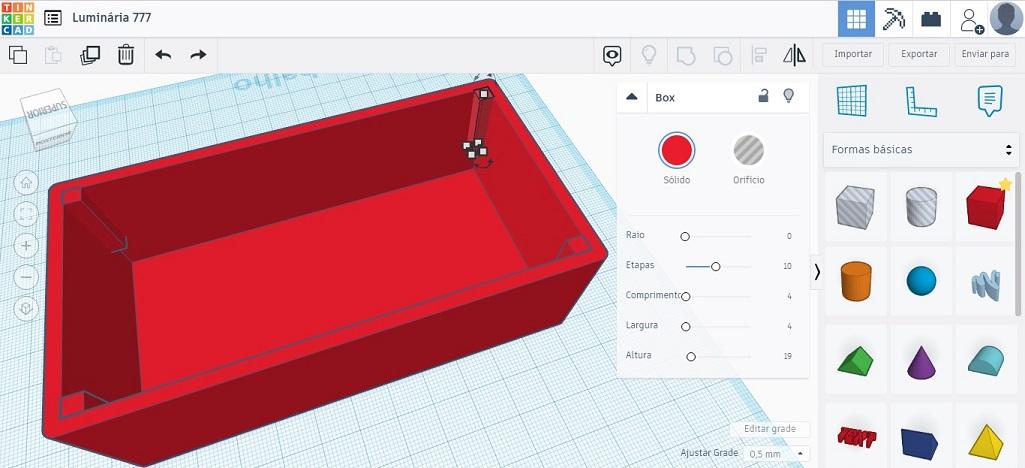Toggle the toolbar lightbulb visibility icon
The image size is (1025, 468).
648,55
